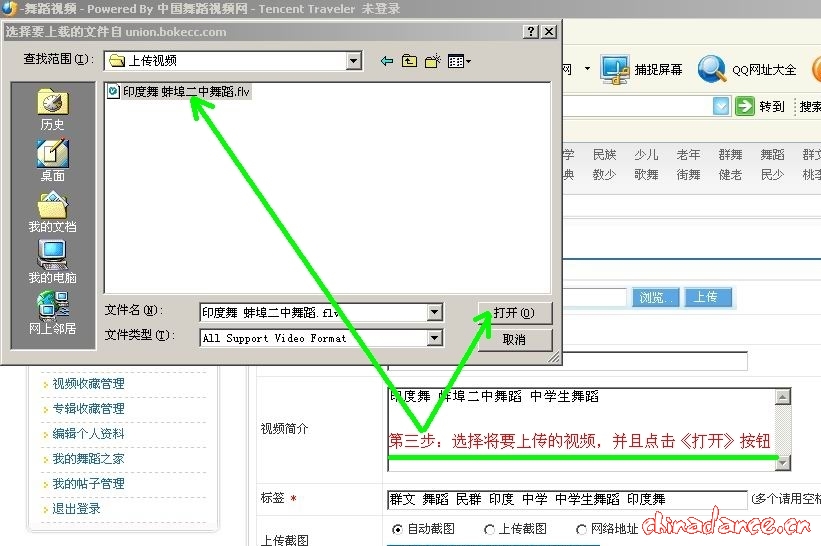The image size is (821, 546).
Task: Select the 自动截图 radio button
Action: 397,529
